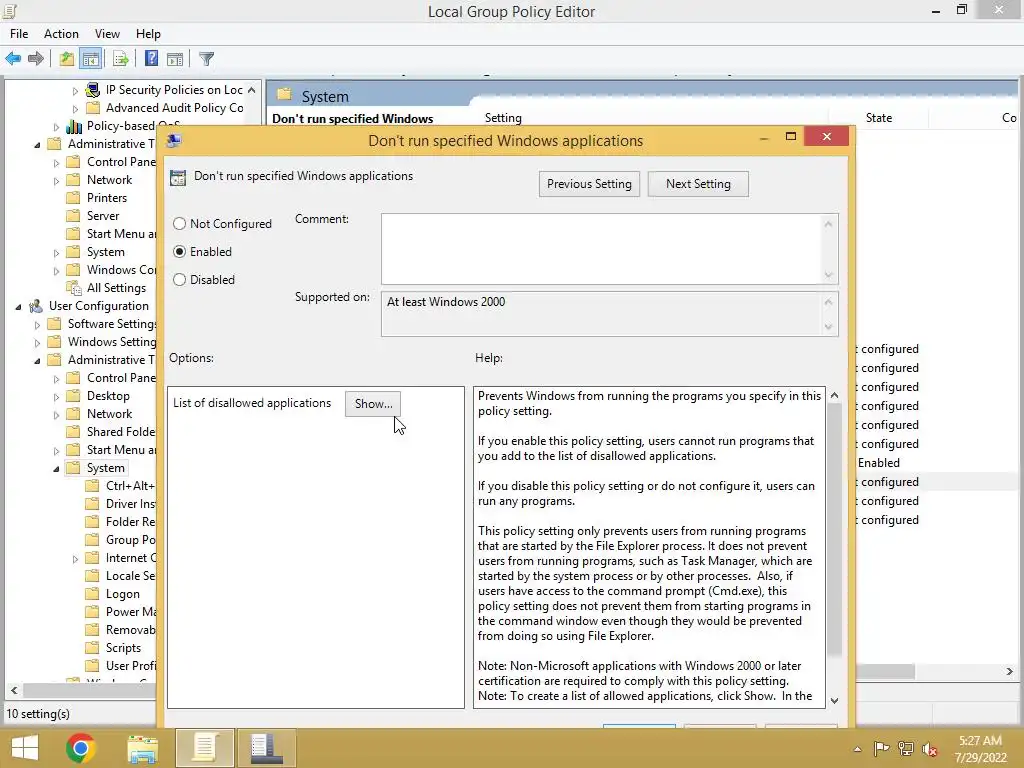Expand the Windows Settings node under User Configuration

click(x=37, y=342)
